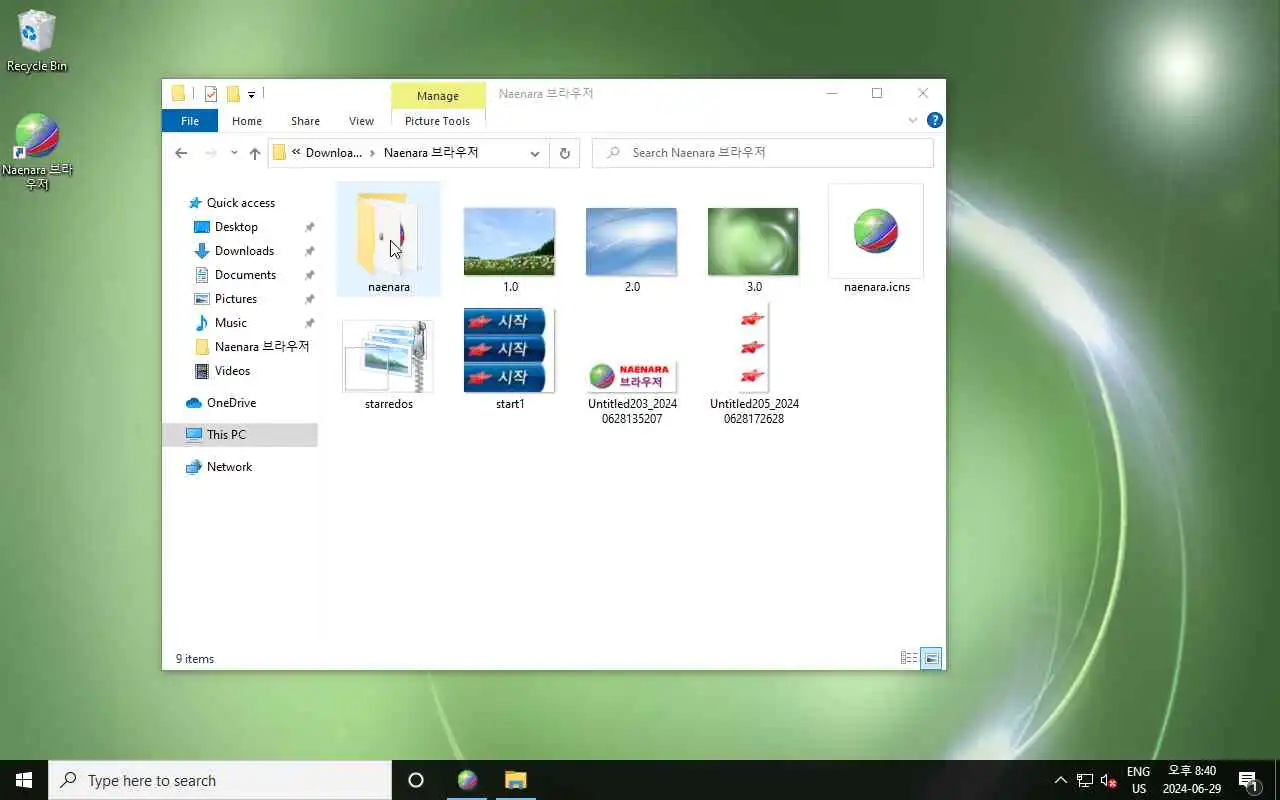Select the naenara folder icon
1280x800 pixels.
tap(389, 239)
